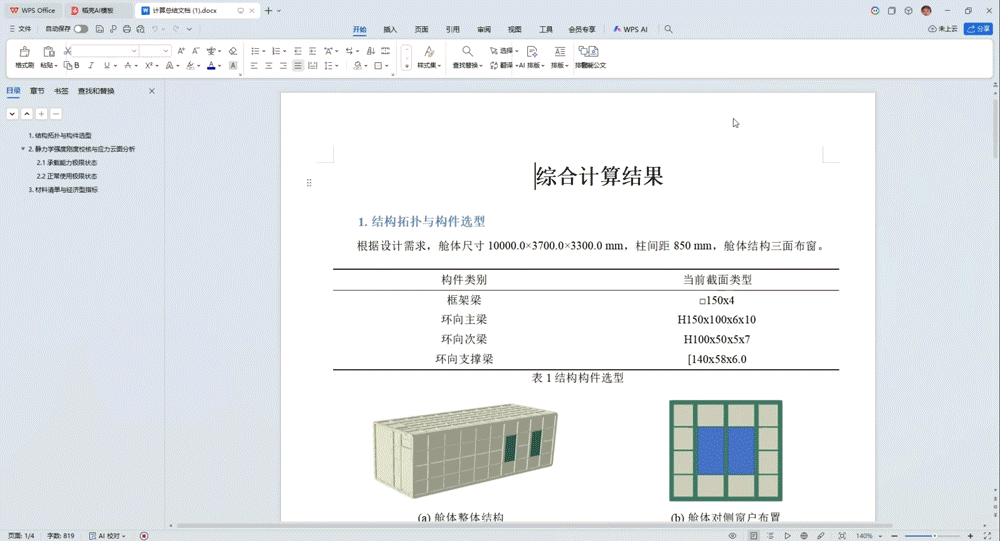Image resolution: width=1000 pixels, height=541 pixels.
Task: Click the WPS AI button
Action: pos(630,29)
